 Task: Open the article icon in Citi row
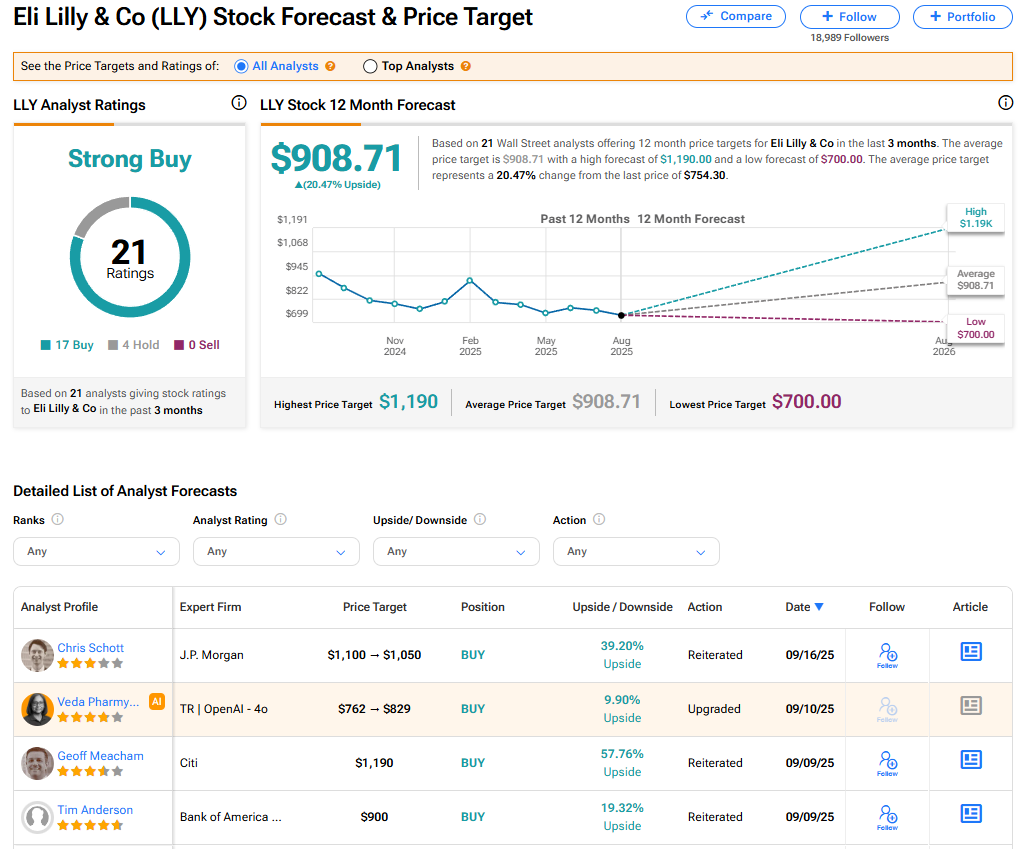[x=970, y=761]
